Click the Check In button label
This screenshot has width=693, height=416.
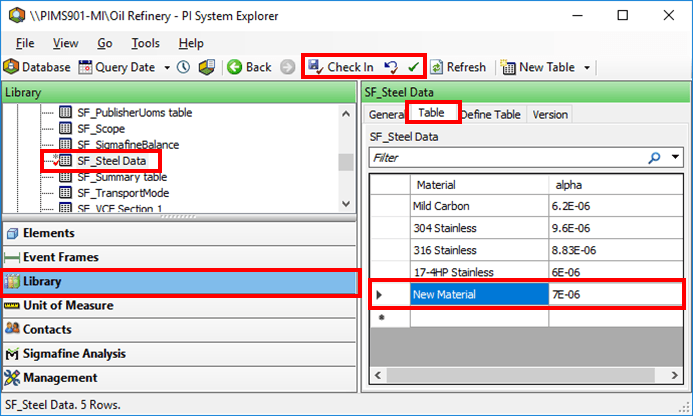350,67
